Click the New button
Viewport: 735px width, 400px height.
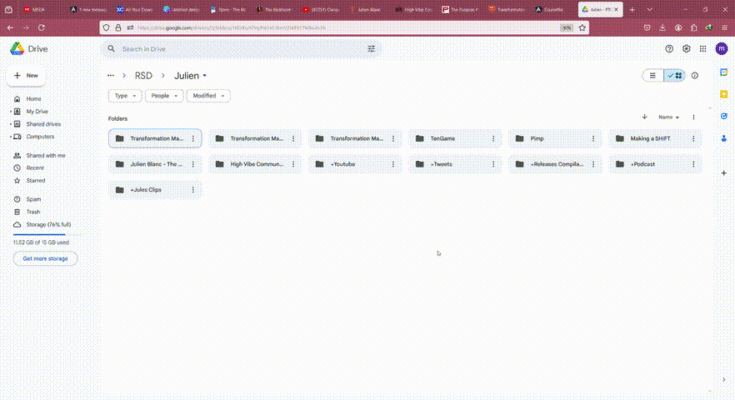[x=26, y=75]
